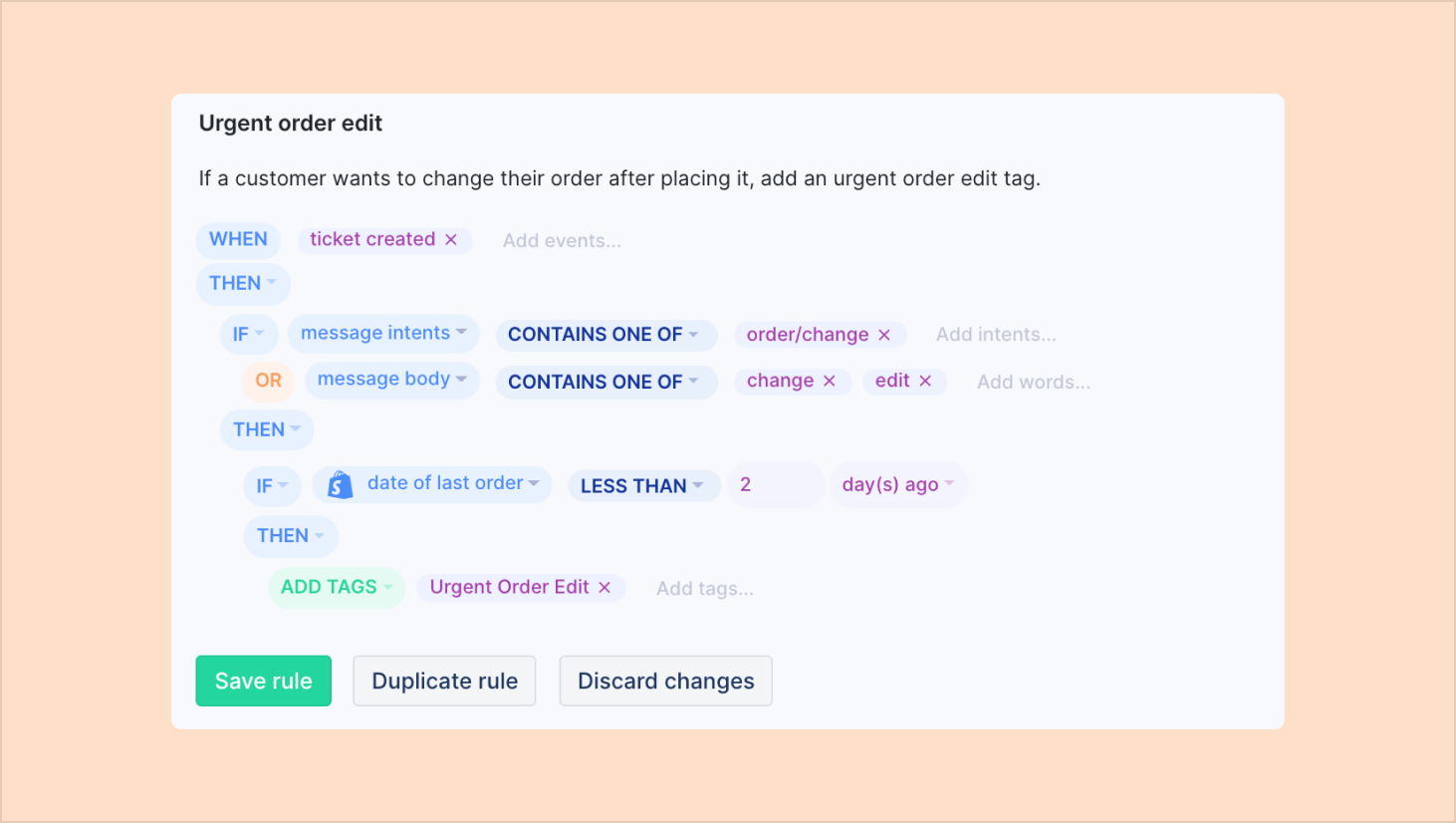Open the day(s) ago unit dropdown
The height and width of the screenshot is (823, 1456).
pos(897,484)
